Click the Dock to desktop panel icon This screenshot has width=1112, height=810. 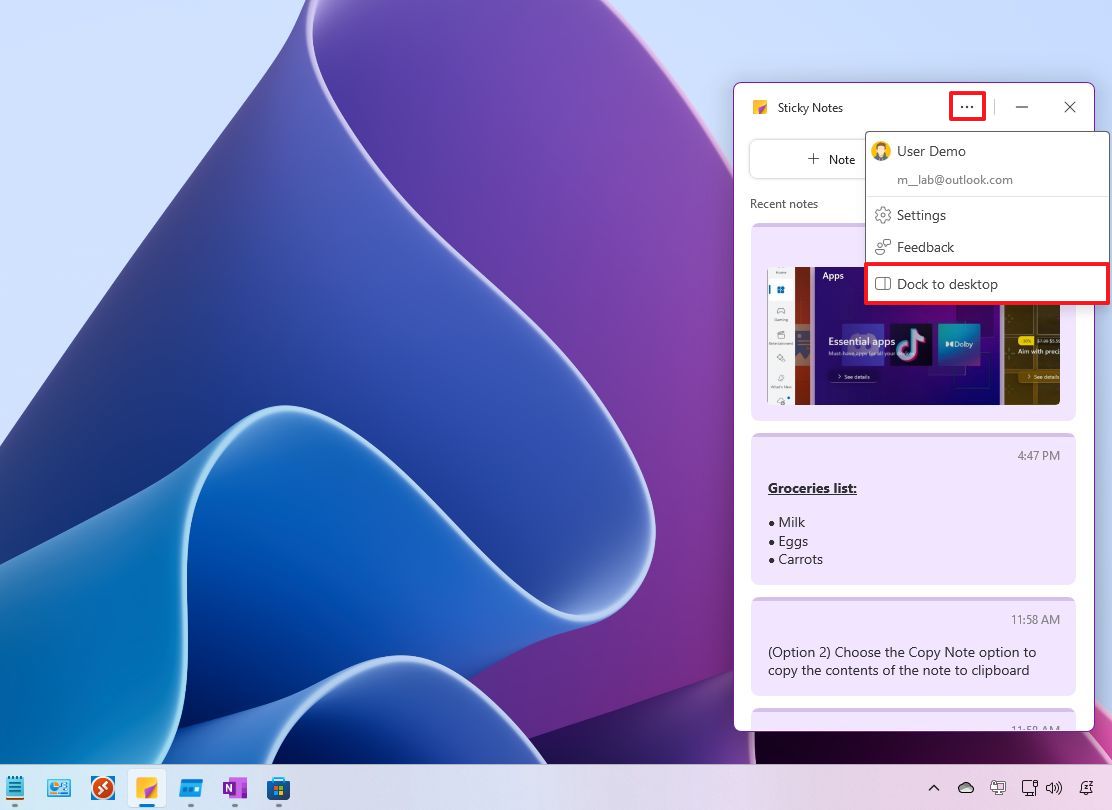click(x=883, y=284)
